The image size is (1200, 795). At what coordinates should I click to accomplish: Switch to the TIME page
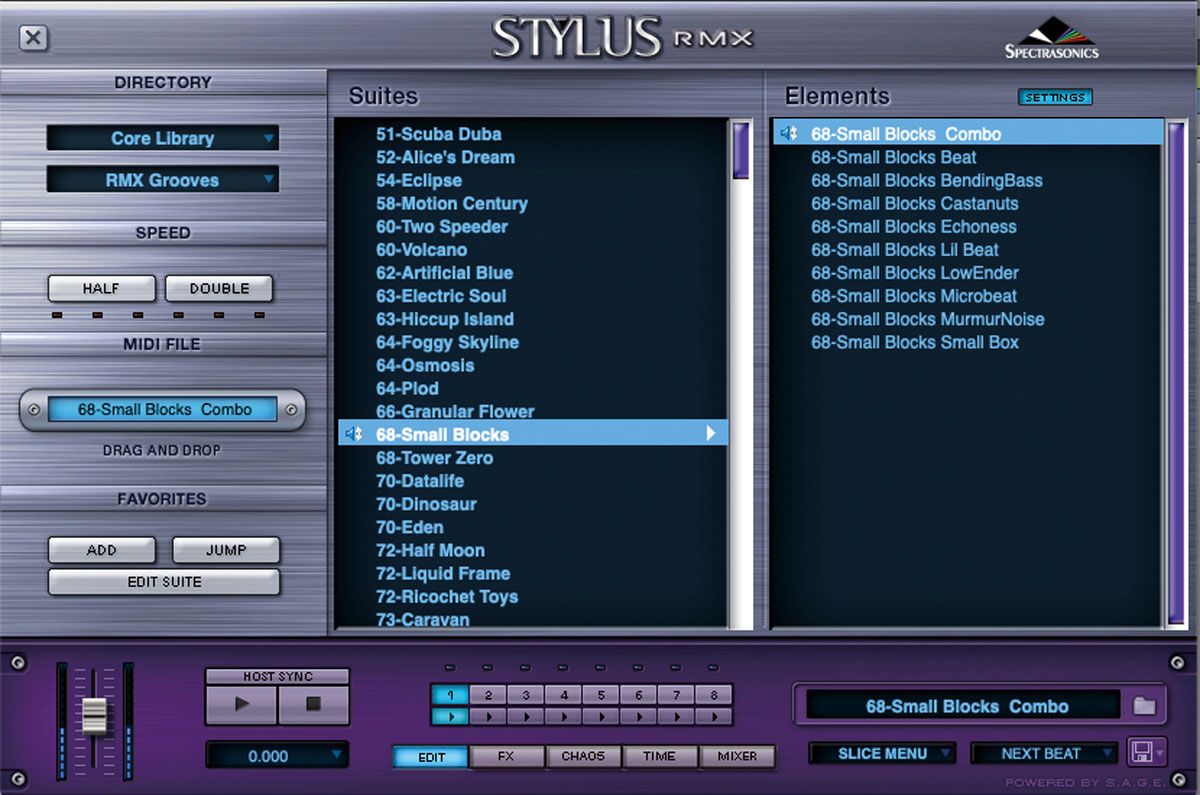point(659,757)
